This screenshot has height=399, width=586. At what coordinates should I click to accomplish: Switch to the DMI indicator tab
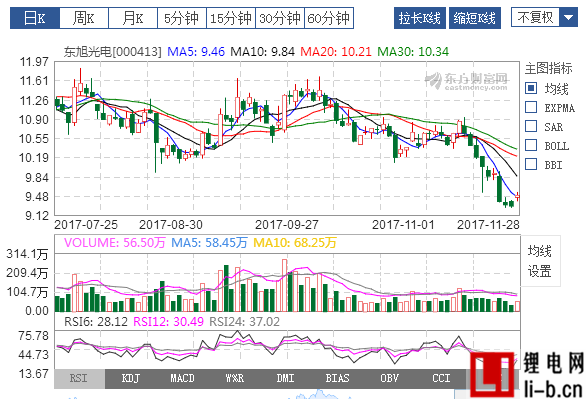[x=286, y=378]
